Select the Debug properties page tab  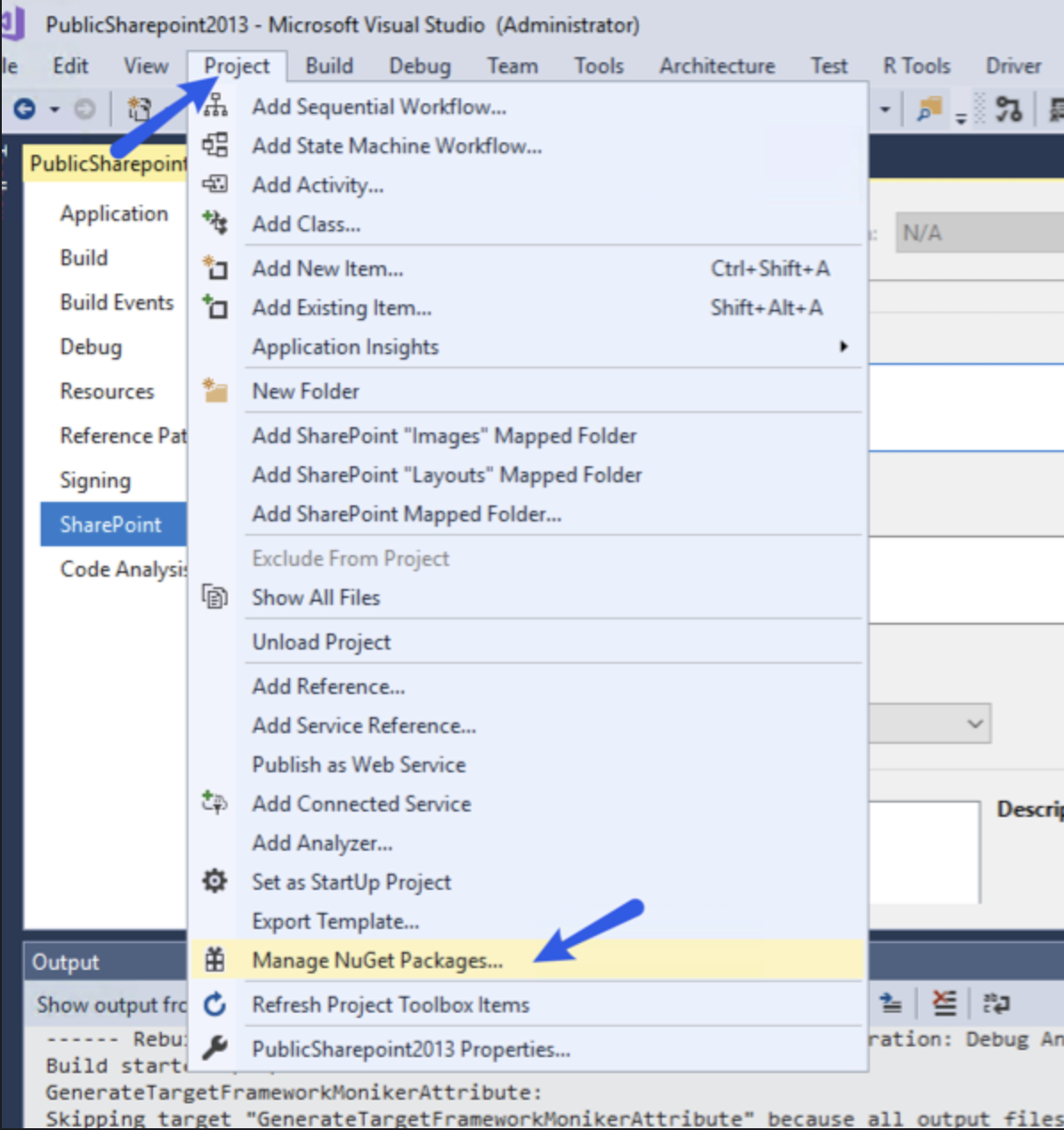click(x=114, y=347)
